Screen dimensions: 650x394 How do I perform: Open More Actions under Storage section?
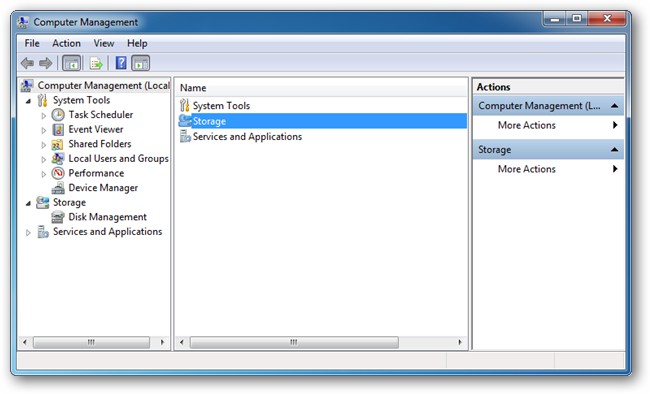pos(548,169)
